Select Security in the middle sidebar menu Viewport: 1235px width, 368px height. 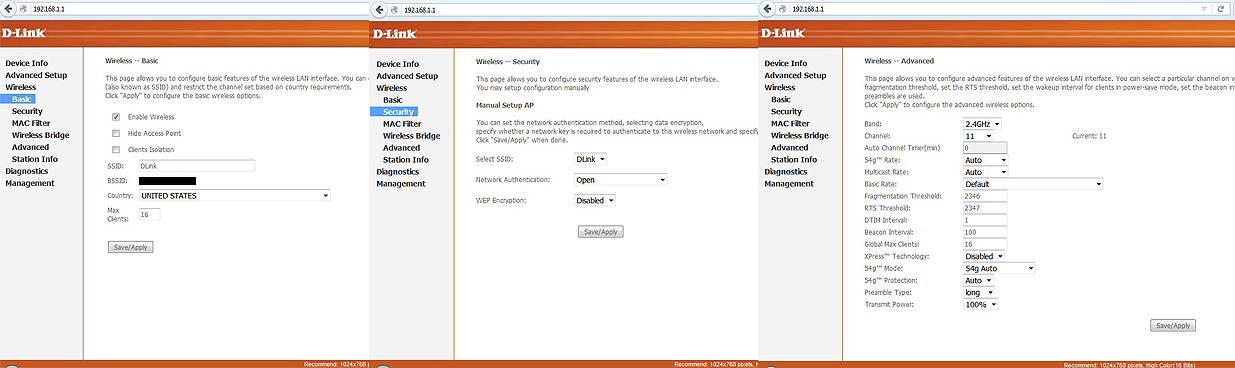coord(399,112)
